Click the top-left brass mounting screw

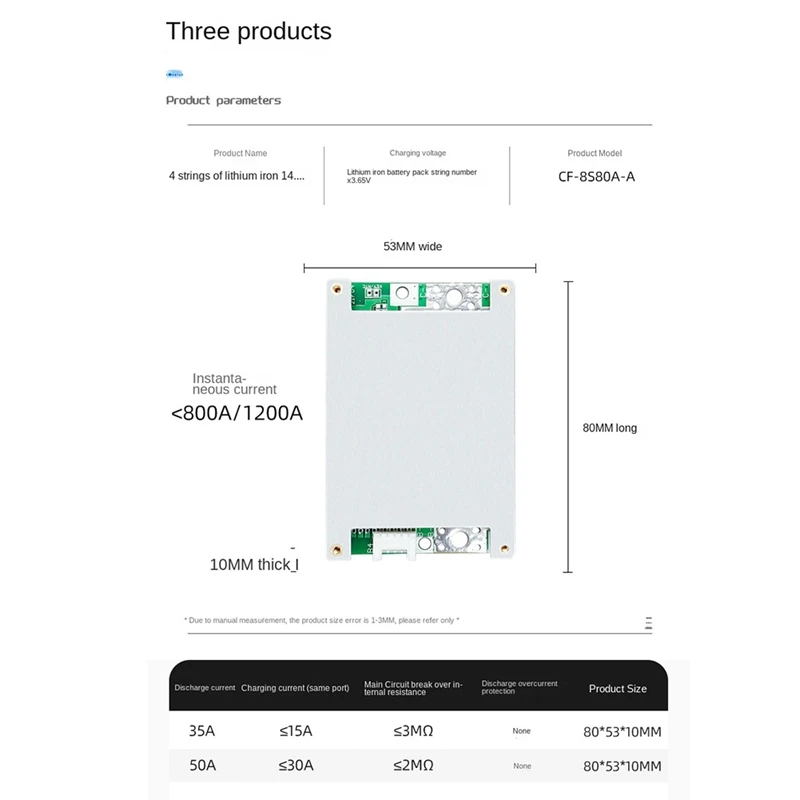coord(337,291)
